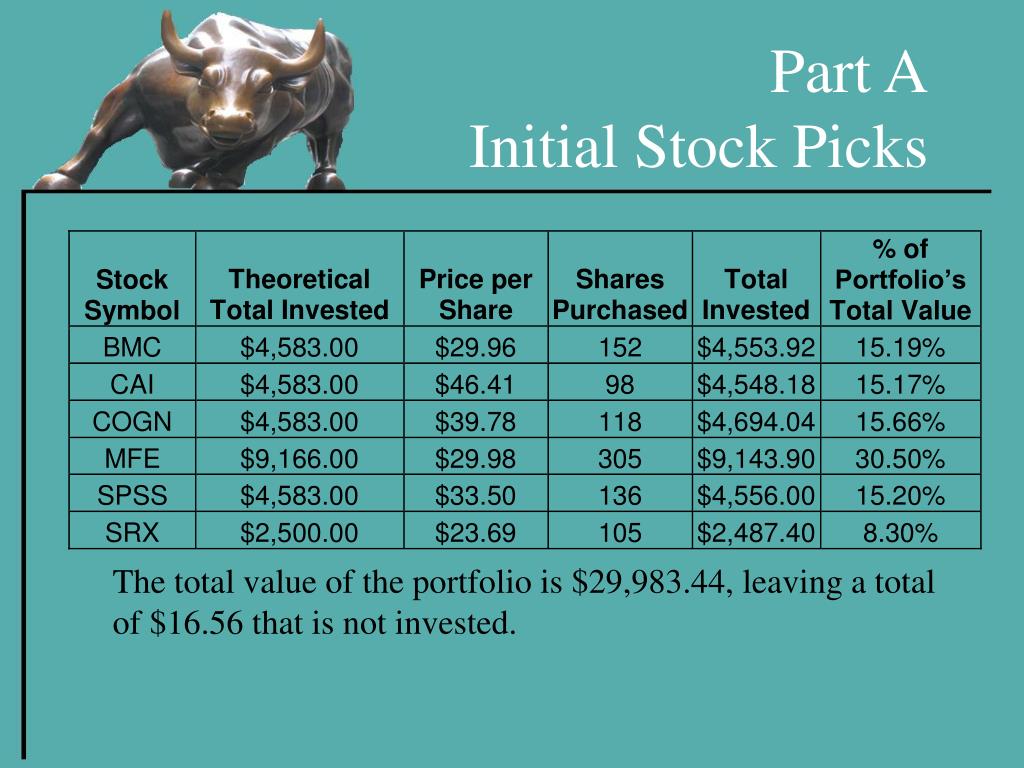Click the % of Portfolio's Total Value header
The height and width of the screenshot is (768, 1024).
click(901, 279)
